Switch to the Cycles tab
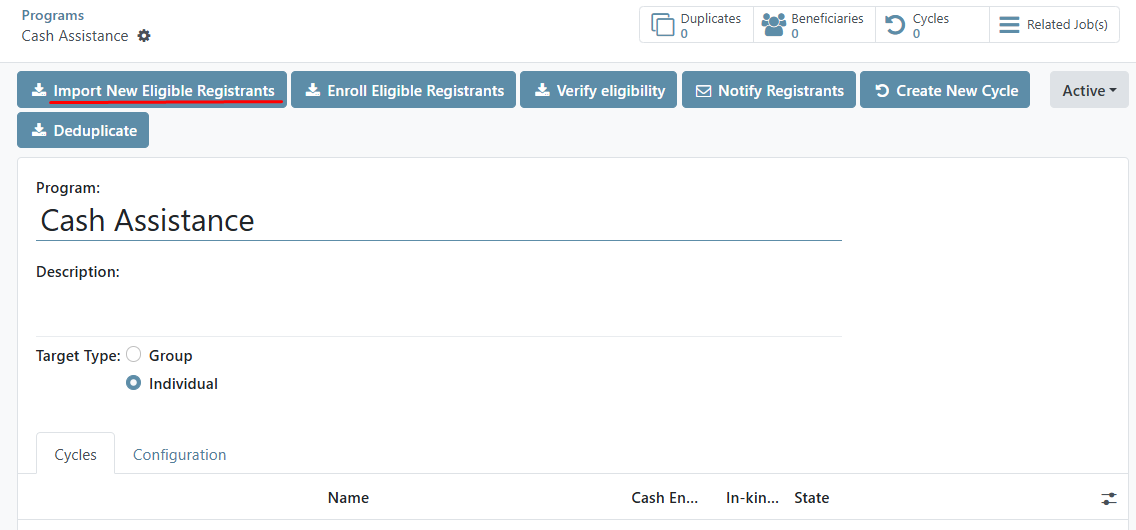This screenshot has width=1136, height=530. (x=76, y=454)
